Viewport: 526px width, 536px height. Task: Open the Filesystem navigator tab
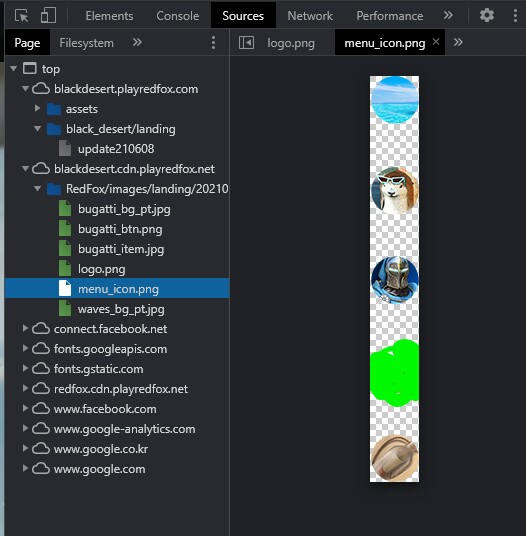(86, 43)
